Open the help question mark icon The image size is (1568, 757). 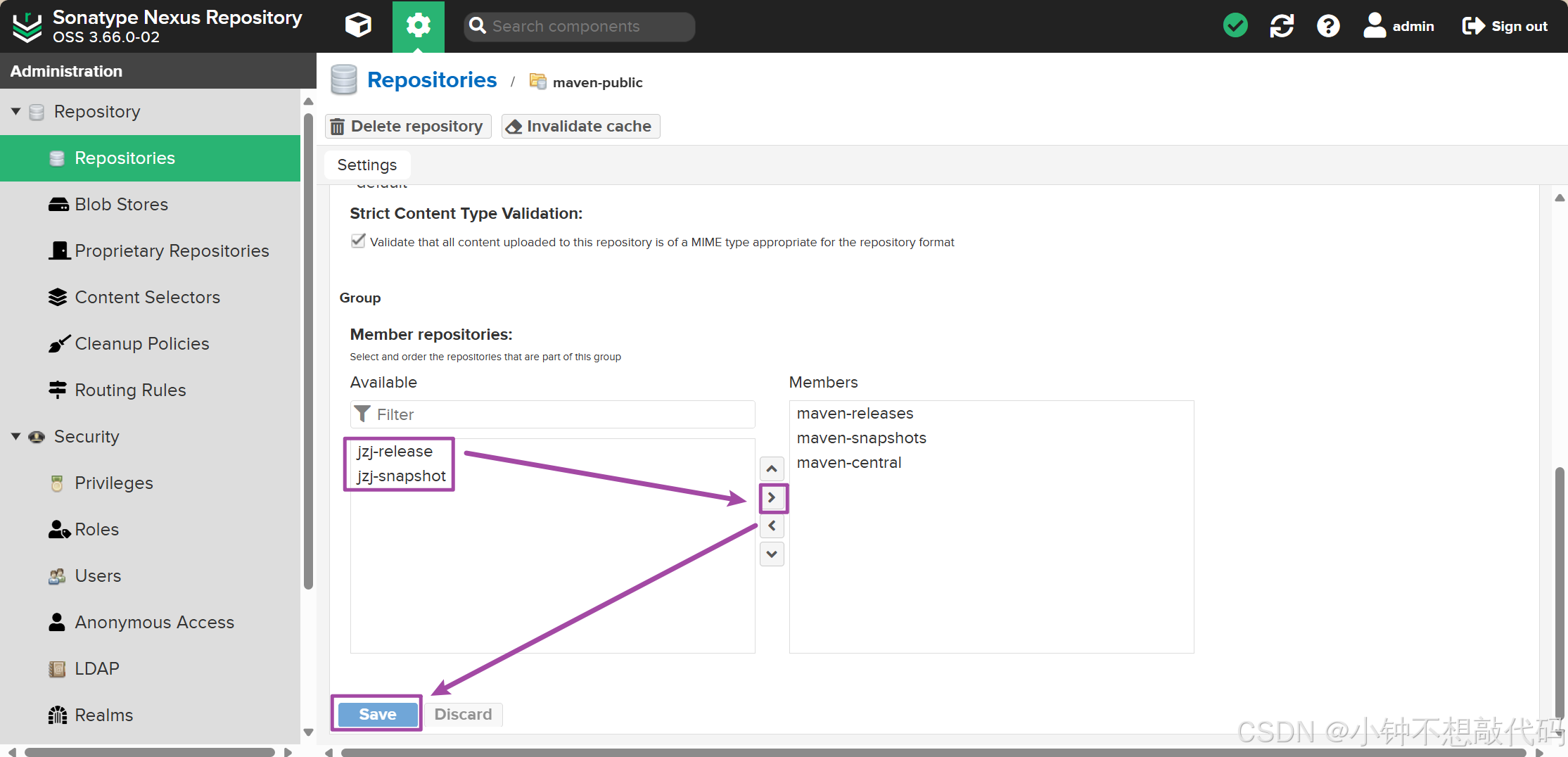(x=1328, y=26)
